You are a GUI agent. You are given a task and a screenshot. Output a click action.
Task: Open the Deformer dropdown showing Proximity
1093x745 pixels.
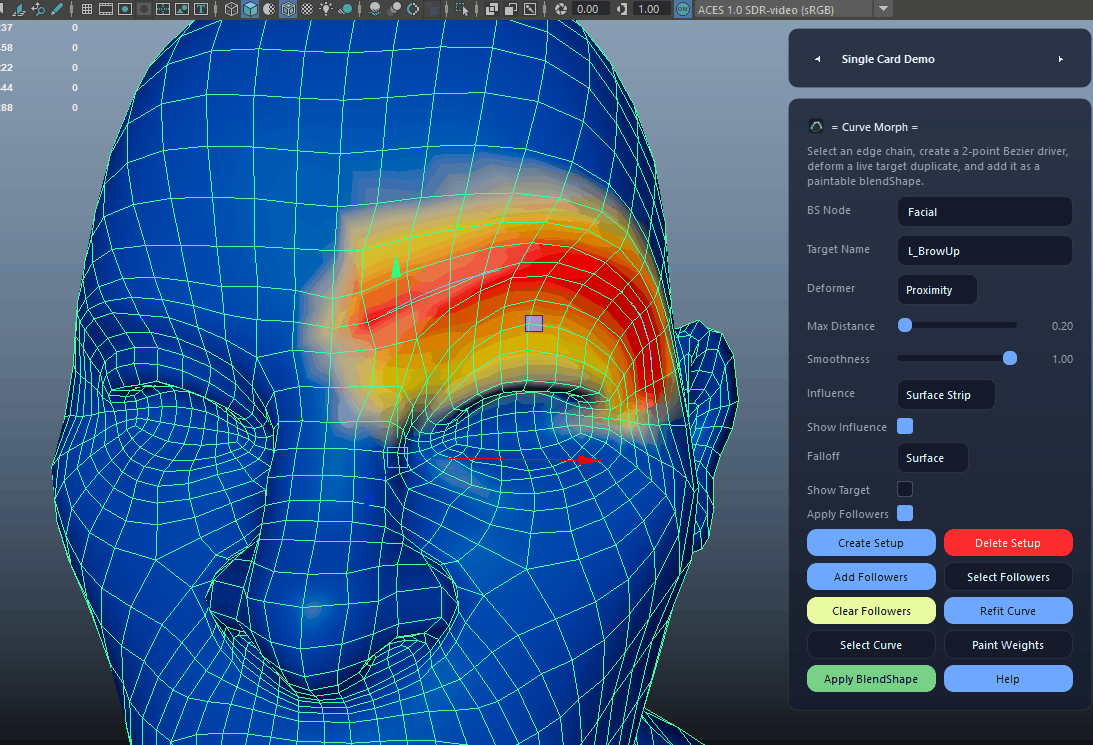pos(937,290)
